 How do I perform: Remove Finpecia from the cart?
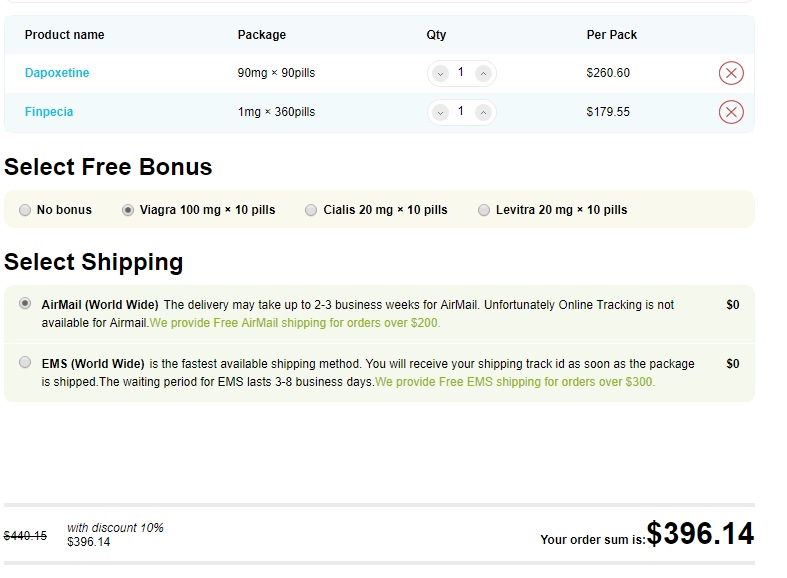[731, 112]
